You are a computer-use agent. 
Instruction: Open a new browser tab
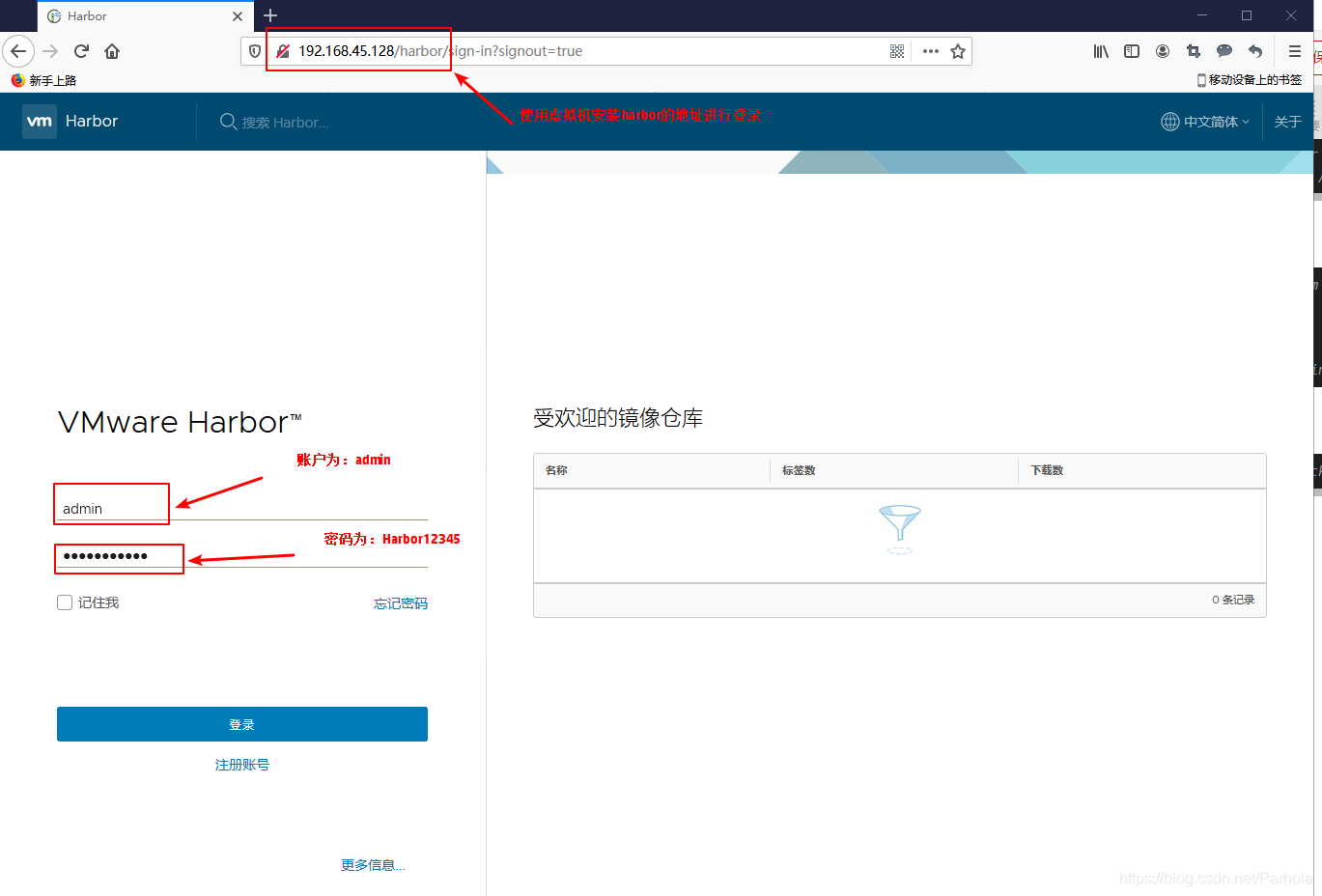click(270, 15)
